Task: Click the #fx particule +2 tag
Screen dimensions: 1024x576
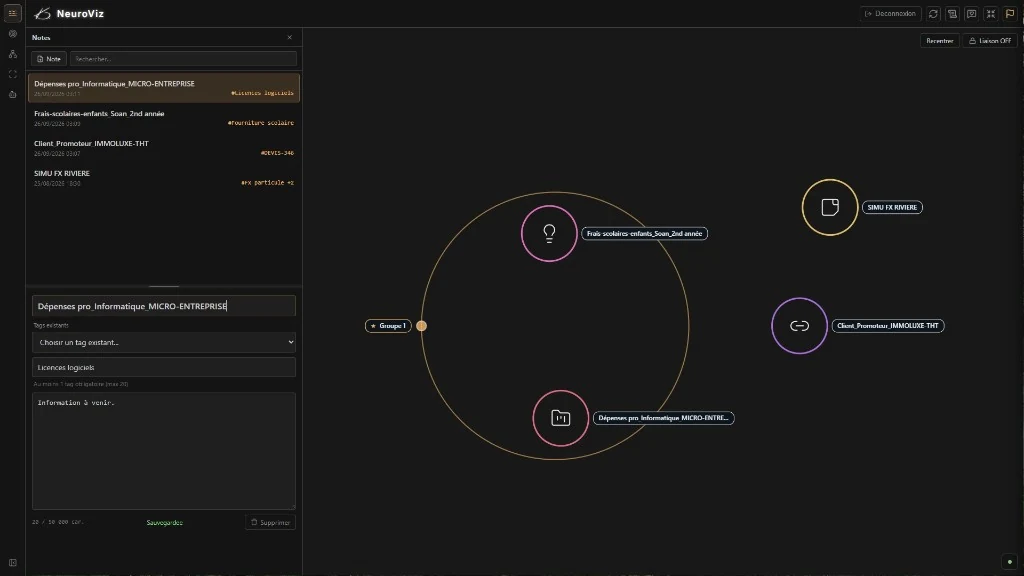Action: point(267,183)
